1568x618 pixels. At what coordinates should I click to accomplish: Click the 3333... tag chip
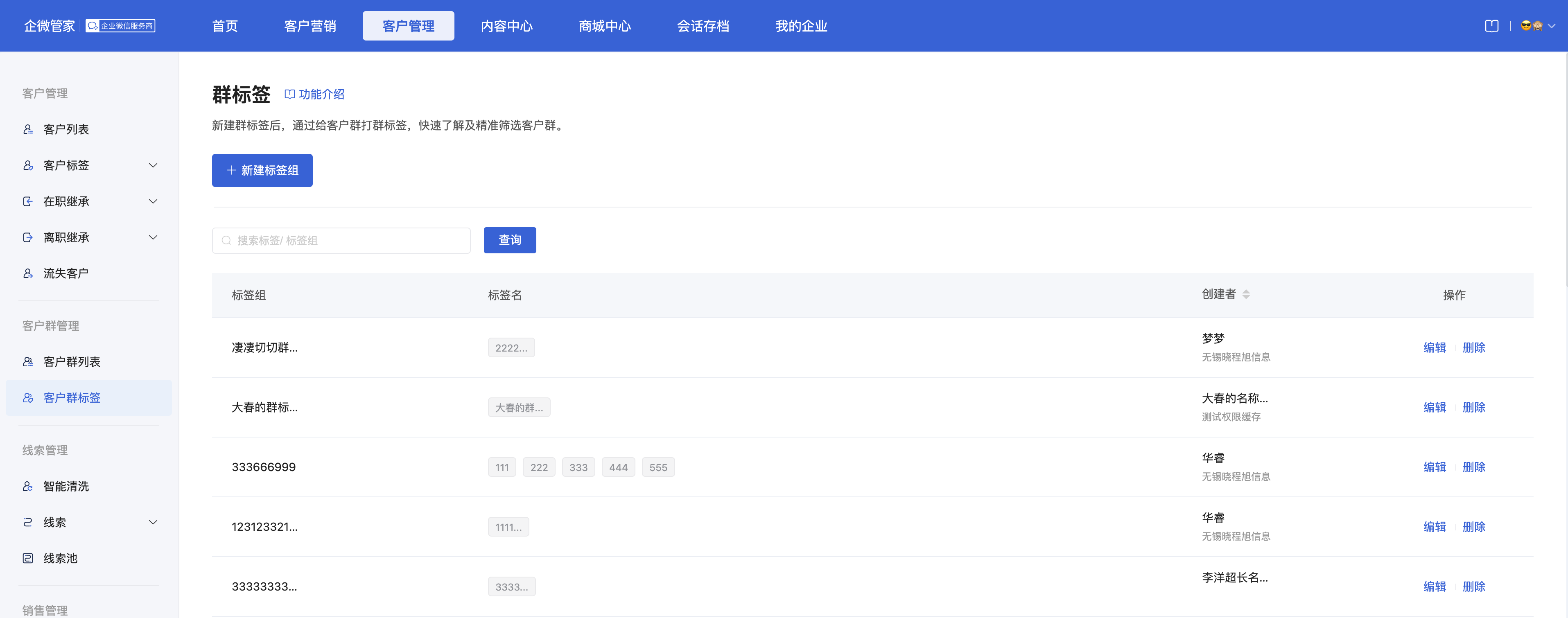[511, 586]
